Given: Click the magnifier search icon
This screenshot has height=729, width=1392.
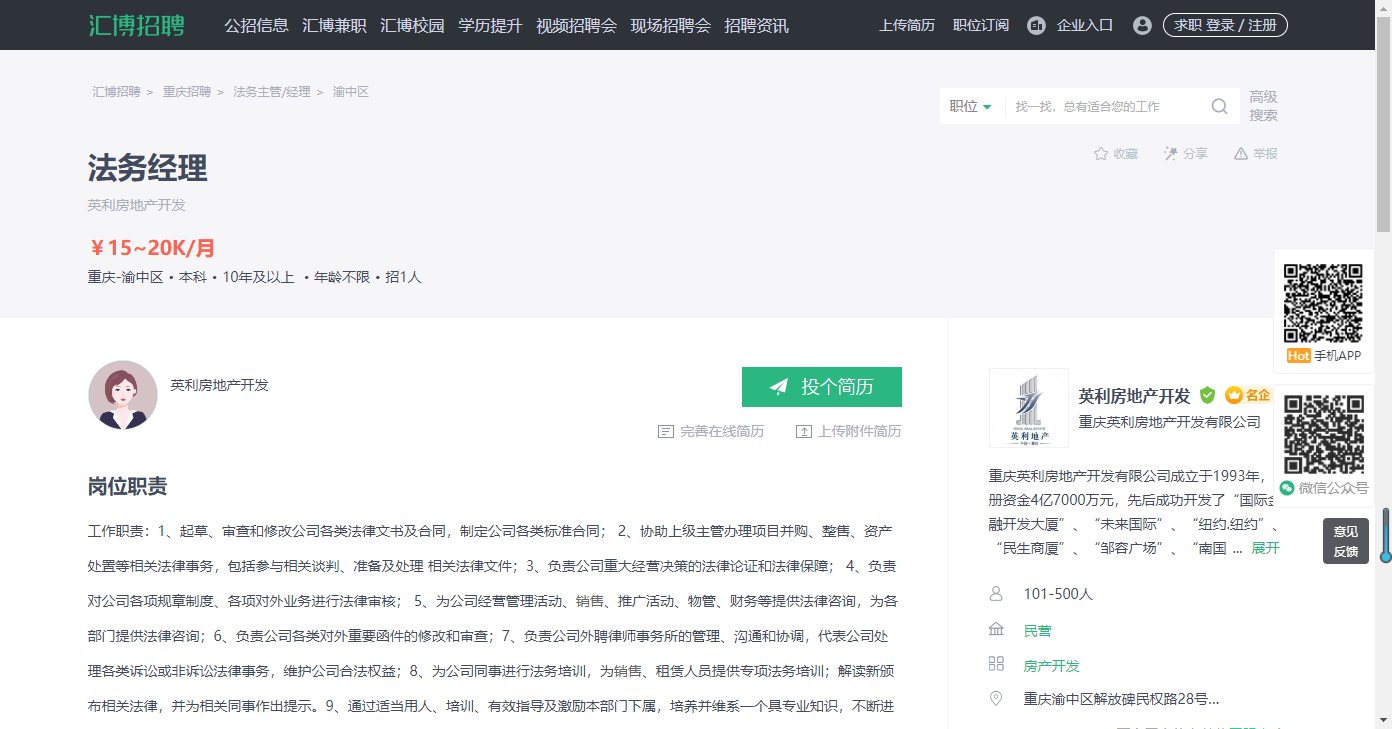Looking at the screenshot, I should point(1220,106).
